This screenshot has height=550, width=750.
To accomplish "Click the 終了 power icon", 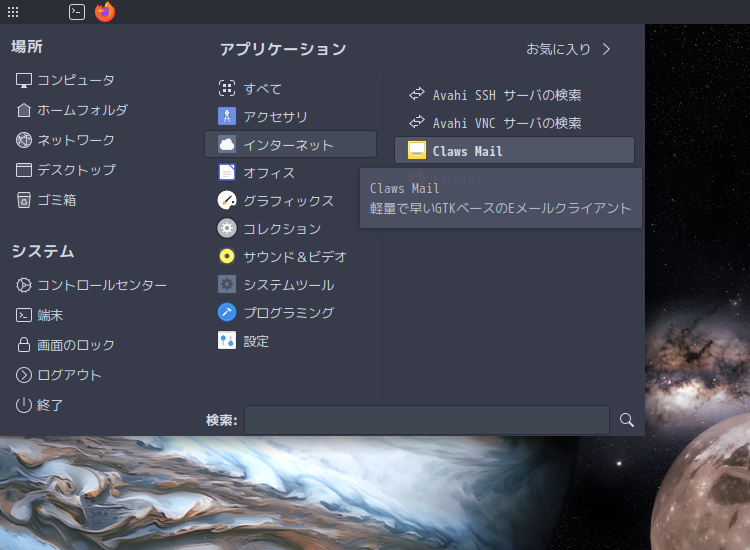I will pyautogui.click(x=24, y=405).
